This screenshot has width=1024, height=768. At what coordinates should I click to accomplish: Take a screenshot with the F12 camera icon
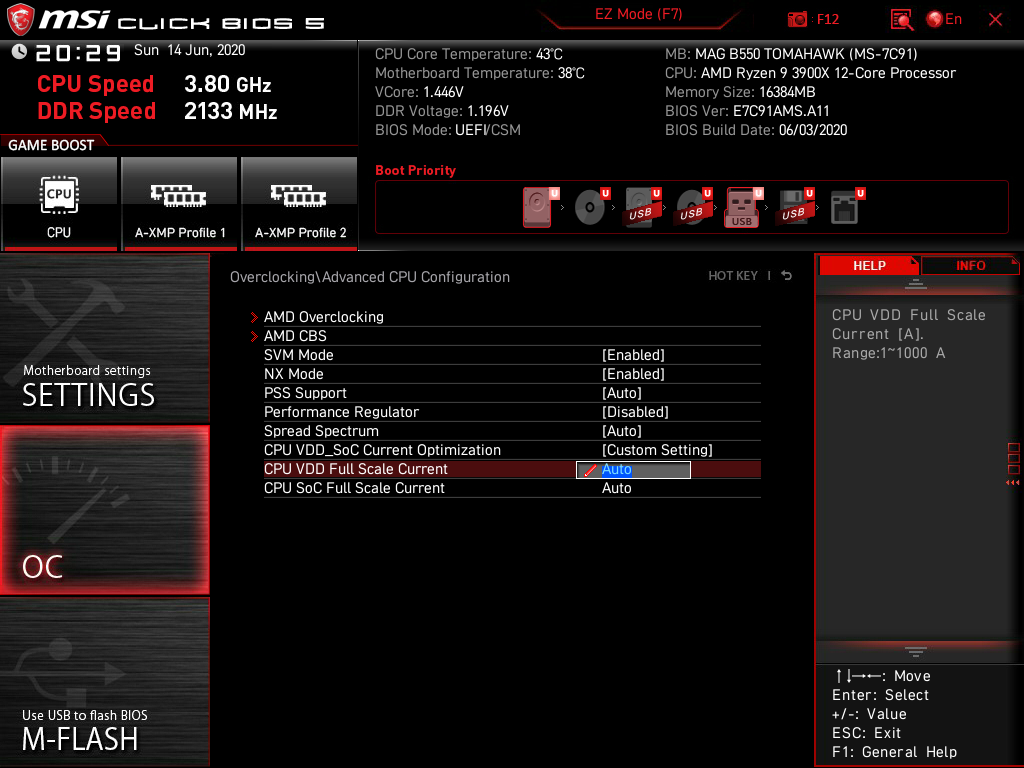point(797,20)
